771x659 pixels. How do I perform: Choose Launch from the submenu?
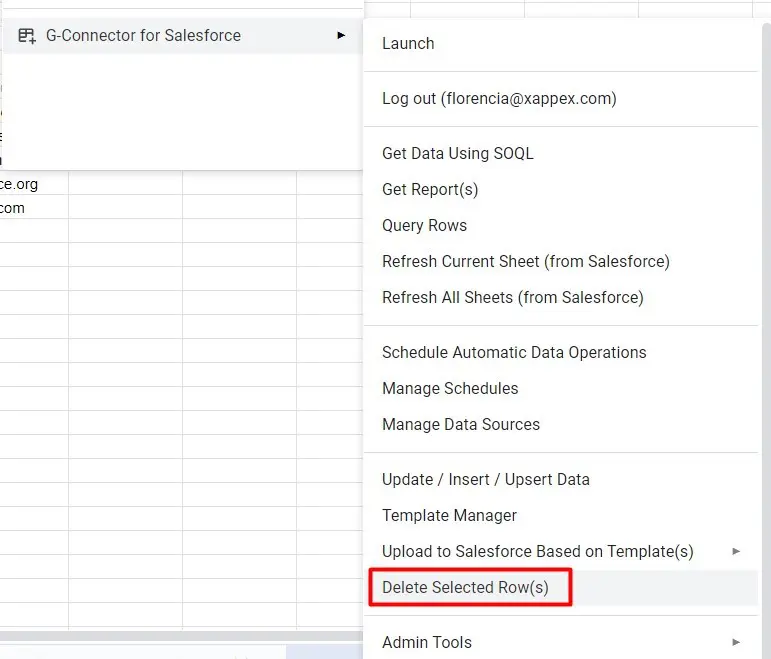click(561, 43)
